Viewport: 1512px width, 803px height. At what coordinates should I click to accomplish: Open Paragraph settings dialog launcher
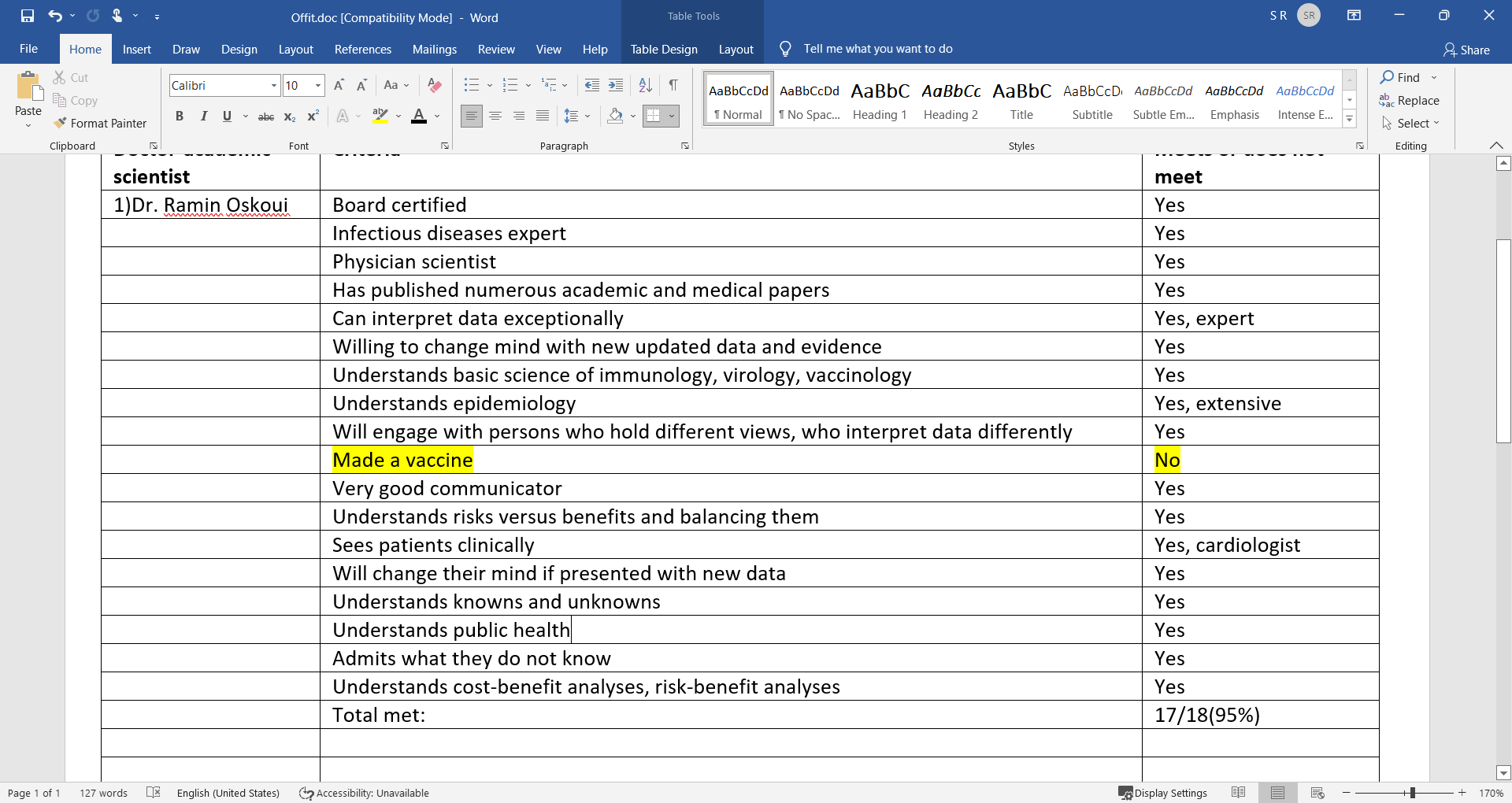(x=685, y=146)
